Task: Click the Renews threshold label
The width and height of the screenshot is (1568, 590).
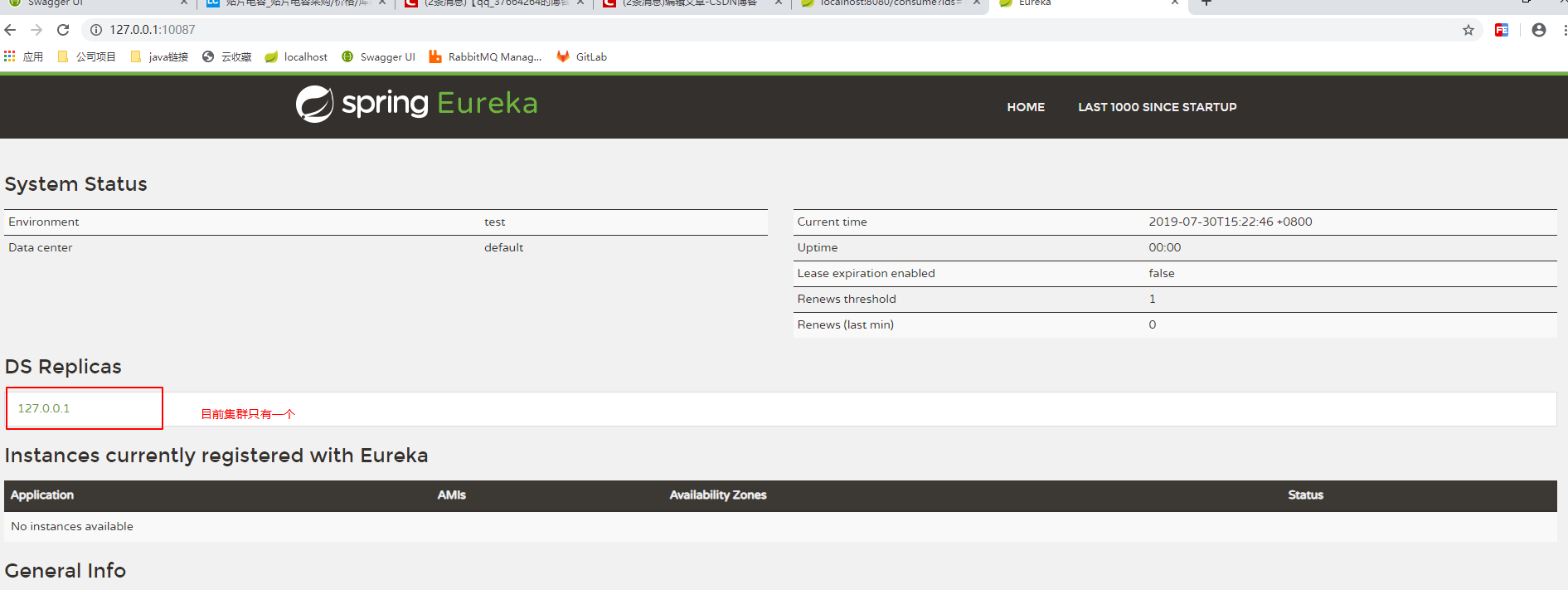Action: 847,299
